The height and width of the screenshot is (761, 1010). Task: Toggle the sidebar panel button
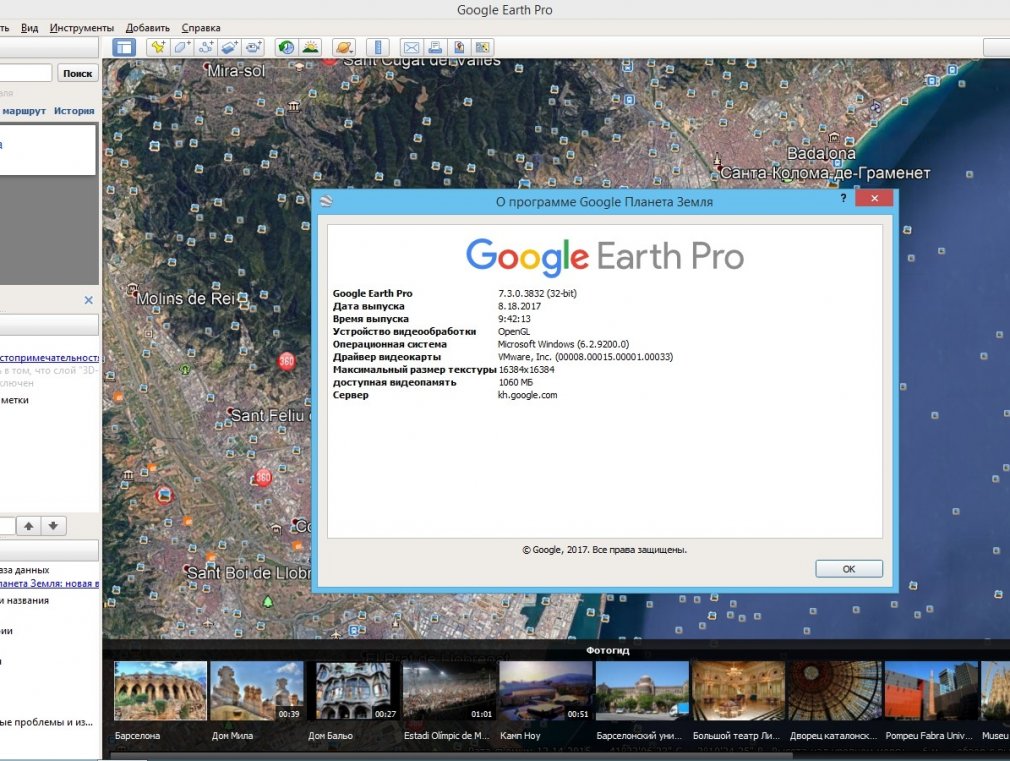124,47
